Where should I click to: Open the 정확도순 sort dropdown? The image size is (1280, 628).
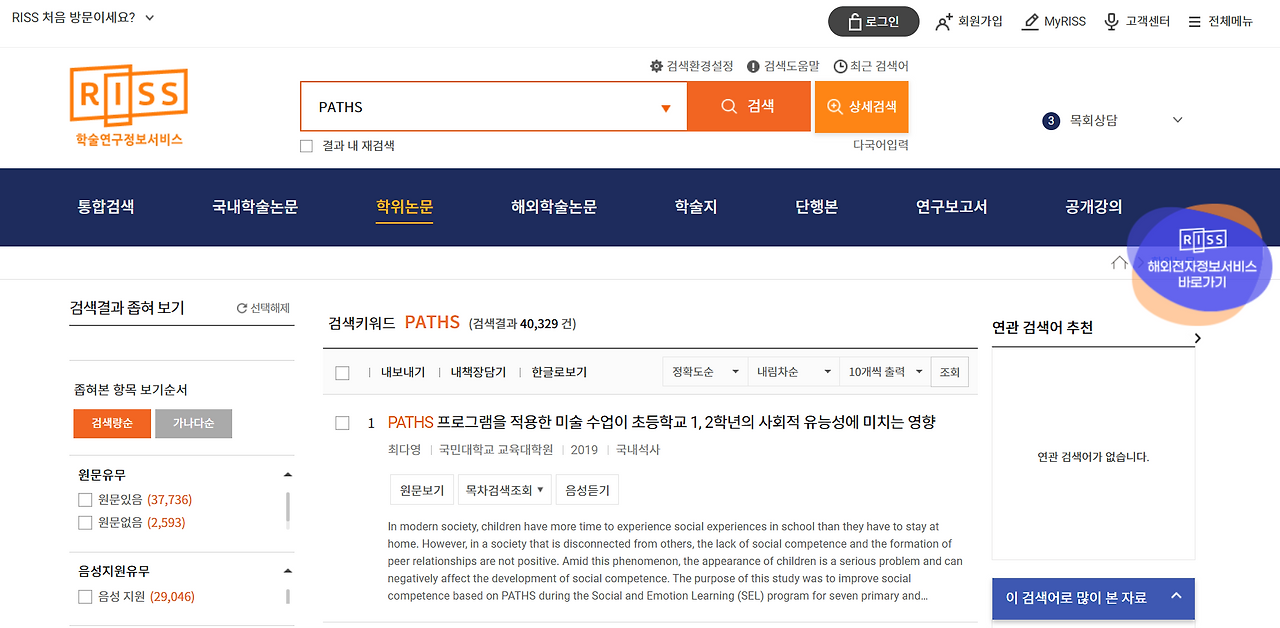(x=705, y=372)
